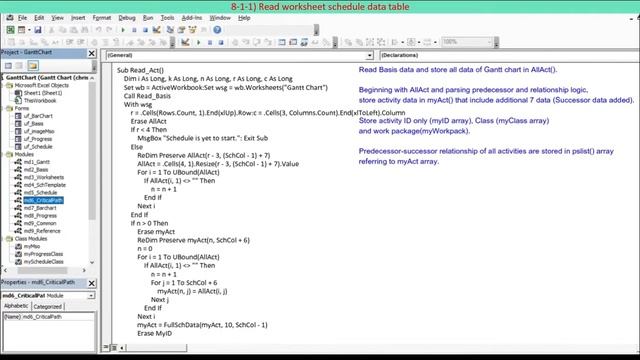Close the Properties panel
Image resolution: width=640 pixels, height=360 pixels.
click(92, 283)
